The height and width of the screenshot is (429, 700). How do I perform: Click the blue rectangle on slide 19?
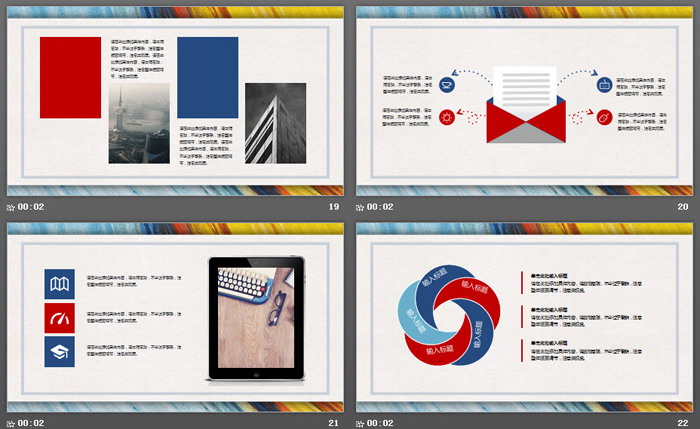(x=208, y=78)
